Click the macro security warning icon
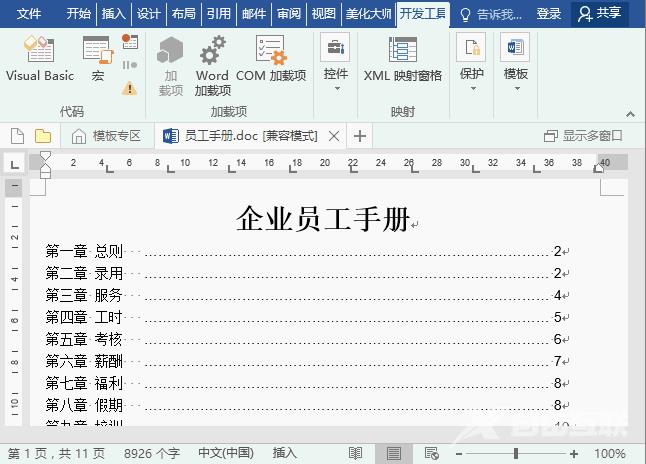The width and height of the screenshot is (646, 464). [129, 88]
